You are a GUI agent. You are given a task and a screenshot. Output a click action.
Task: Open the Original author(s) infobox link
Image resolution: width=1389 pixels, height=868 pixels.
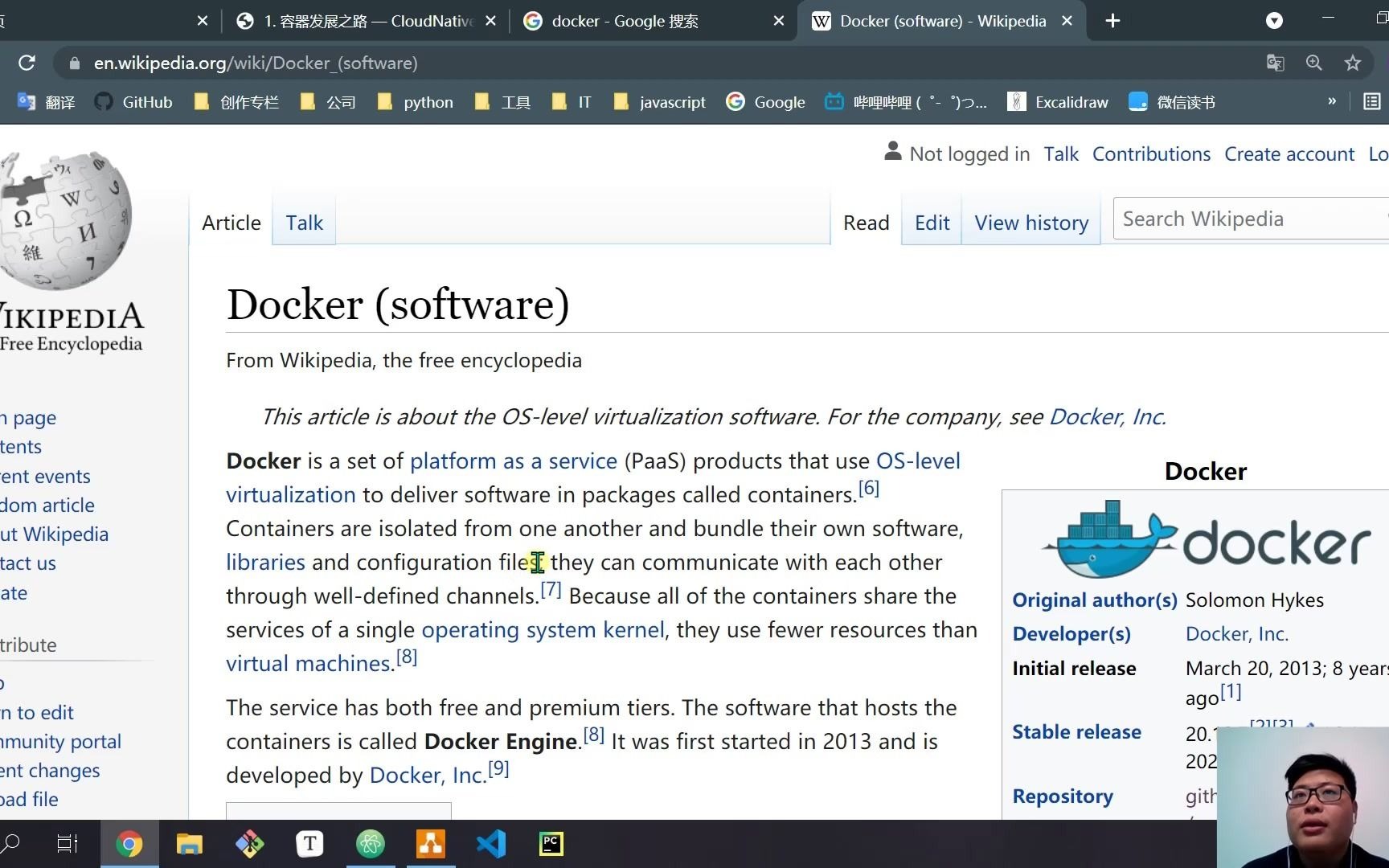[1095, 600]
